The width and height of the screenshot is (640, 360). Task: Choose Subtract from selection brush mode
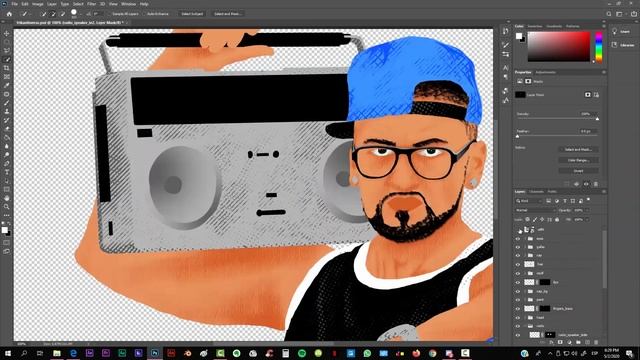(x=62, y=14)
